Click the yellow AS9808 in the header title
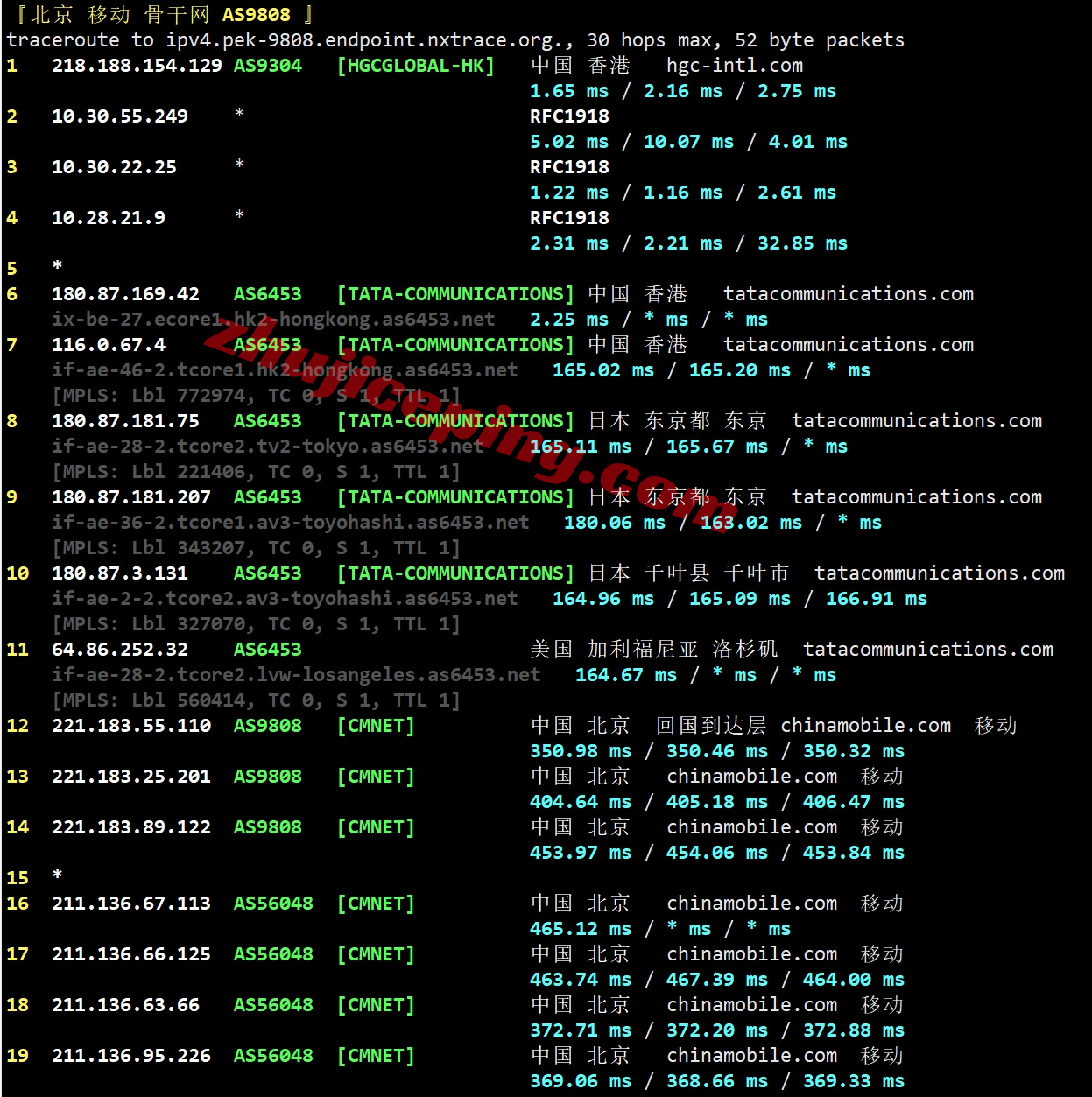This screenshot has width=1092, height=1097. pos(256,15)
